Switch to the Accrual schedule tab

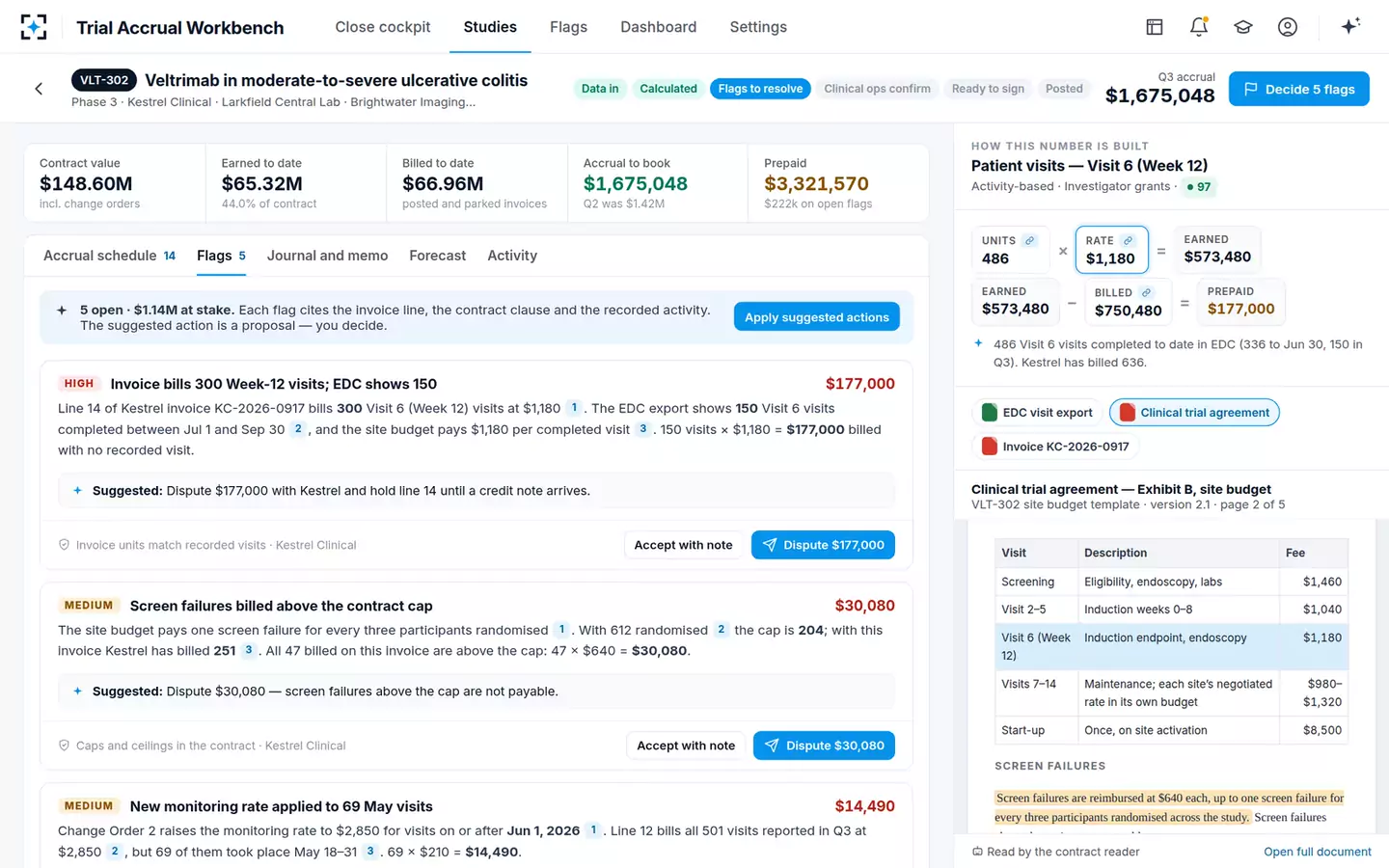coord(109,256)
